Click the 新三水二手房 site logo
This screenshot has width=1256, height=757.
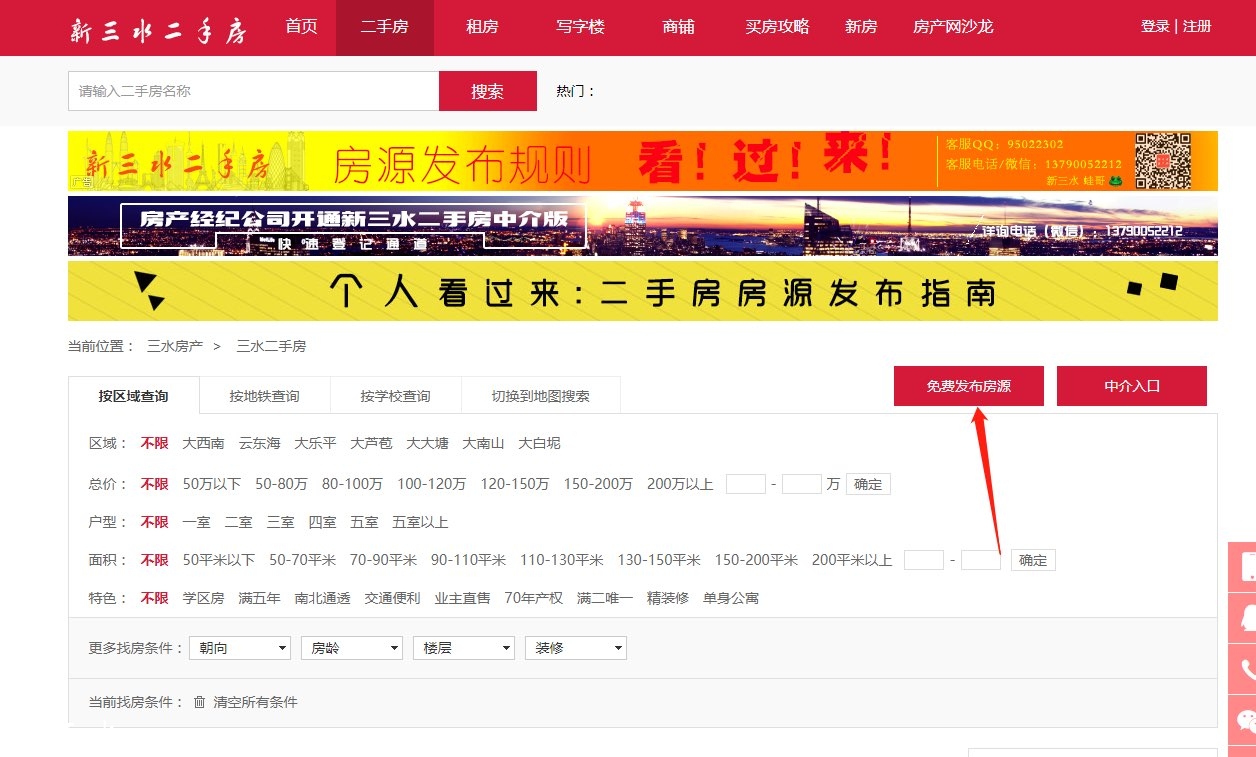(x=158, y=29)
